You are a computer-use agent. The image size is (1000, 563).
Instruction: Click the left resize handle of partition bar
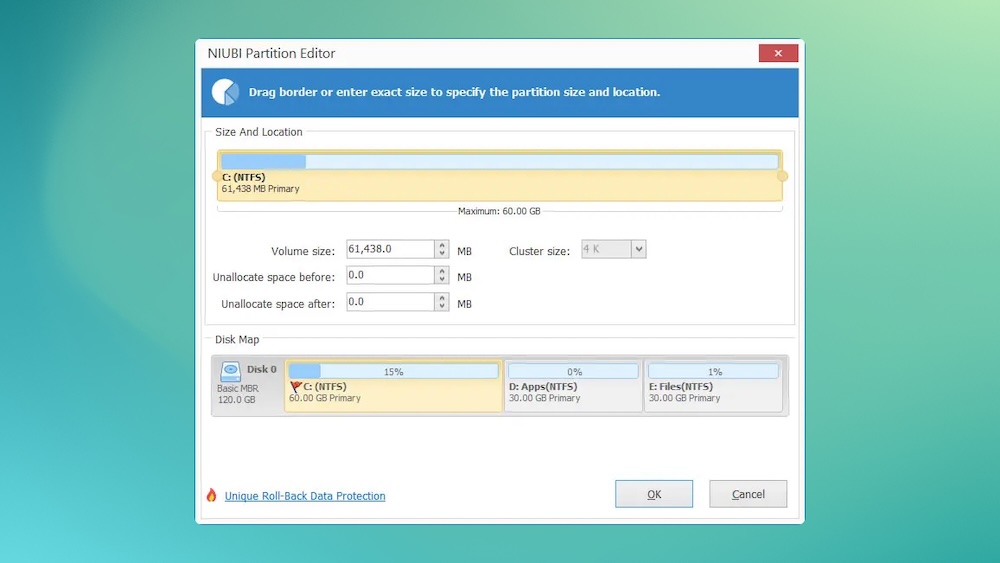tap(217, 176)
